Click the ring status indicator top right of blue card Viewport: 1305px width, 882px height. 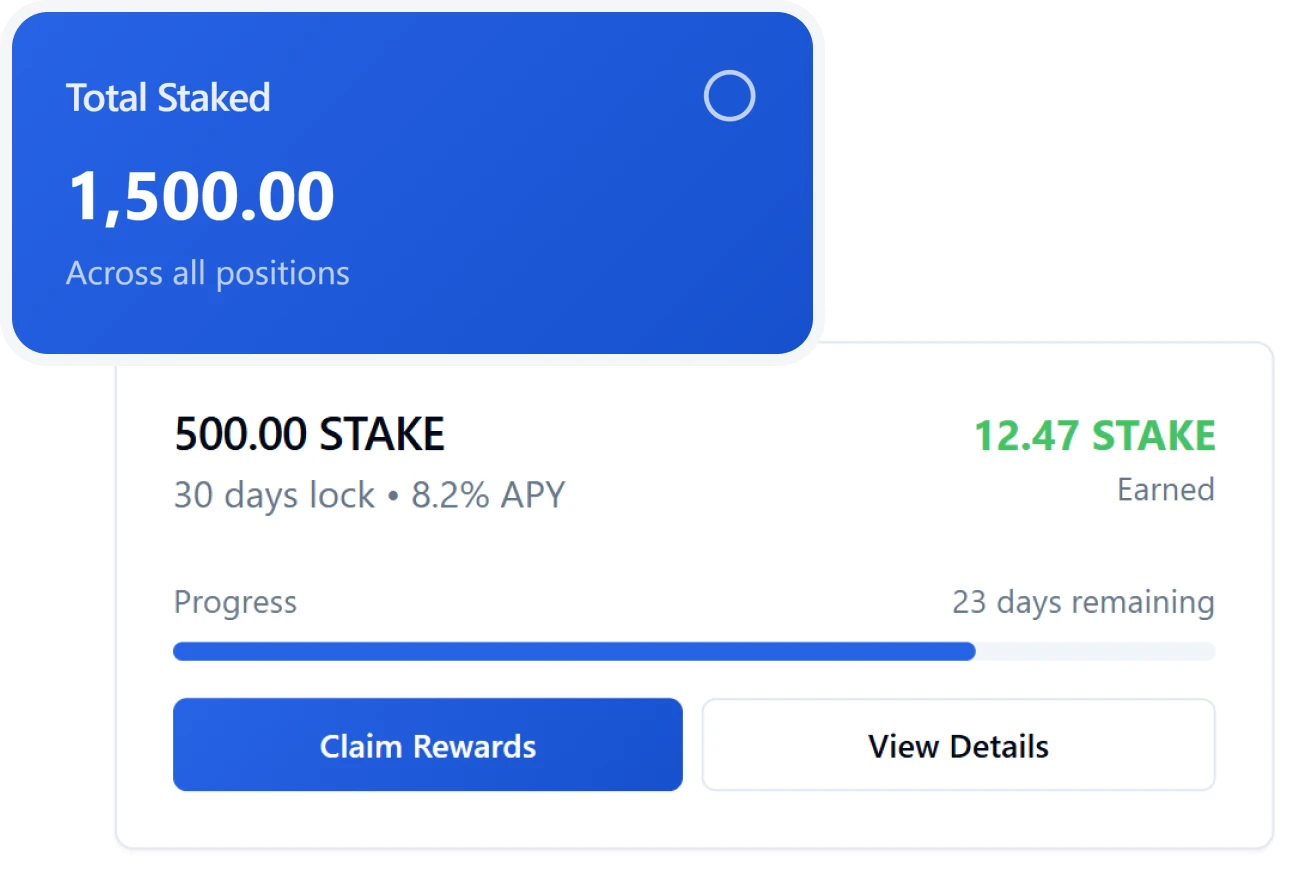[729, 96]
